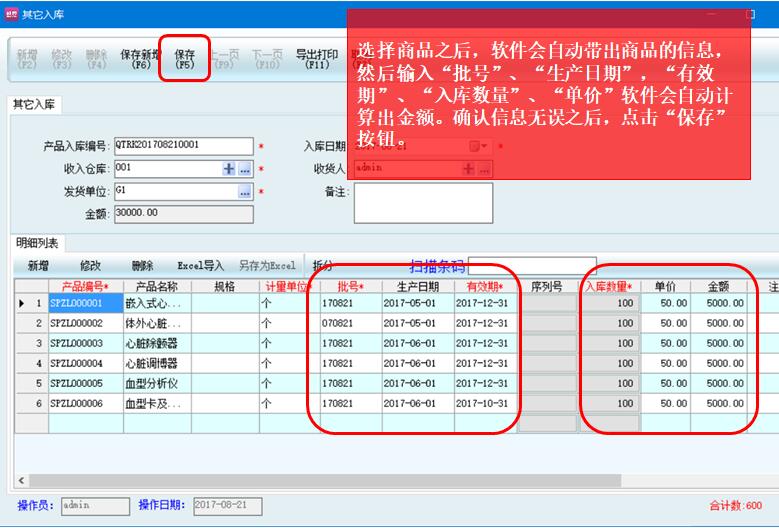779x528 pixels.
Task: Click the 扫描条码 input box
Action: (x=531, y=266)
